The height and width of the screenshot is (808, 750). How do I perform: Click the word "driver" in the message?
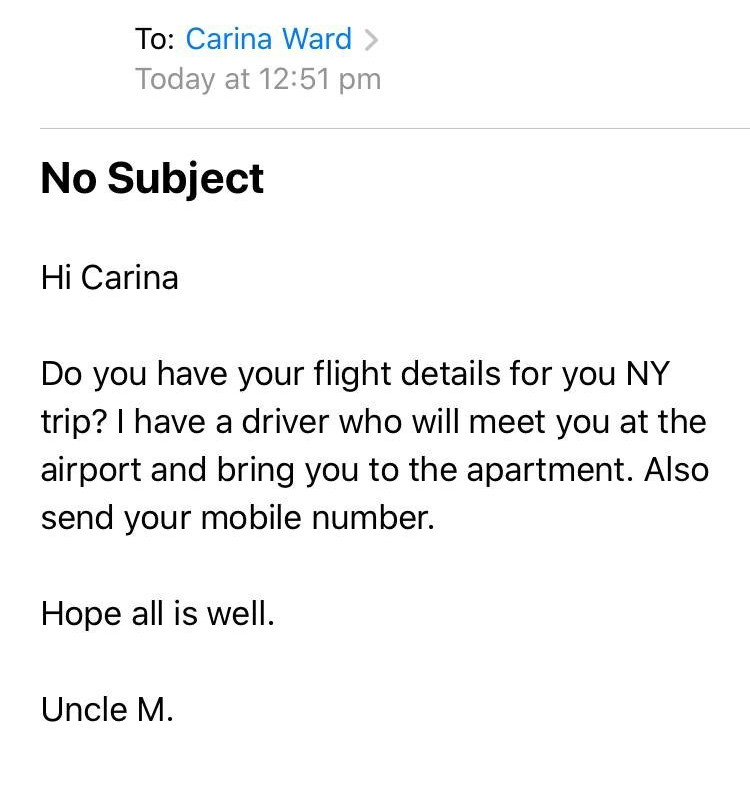click(x=286, y=422)
